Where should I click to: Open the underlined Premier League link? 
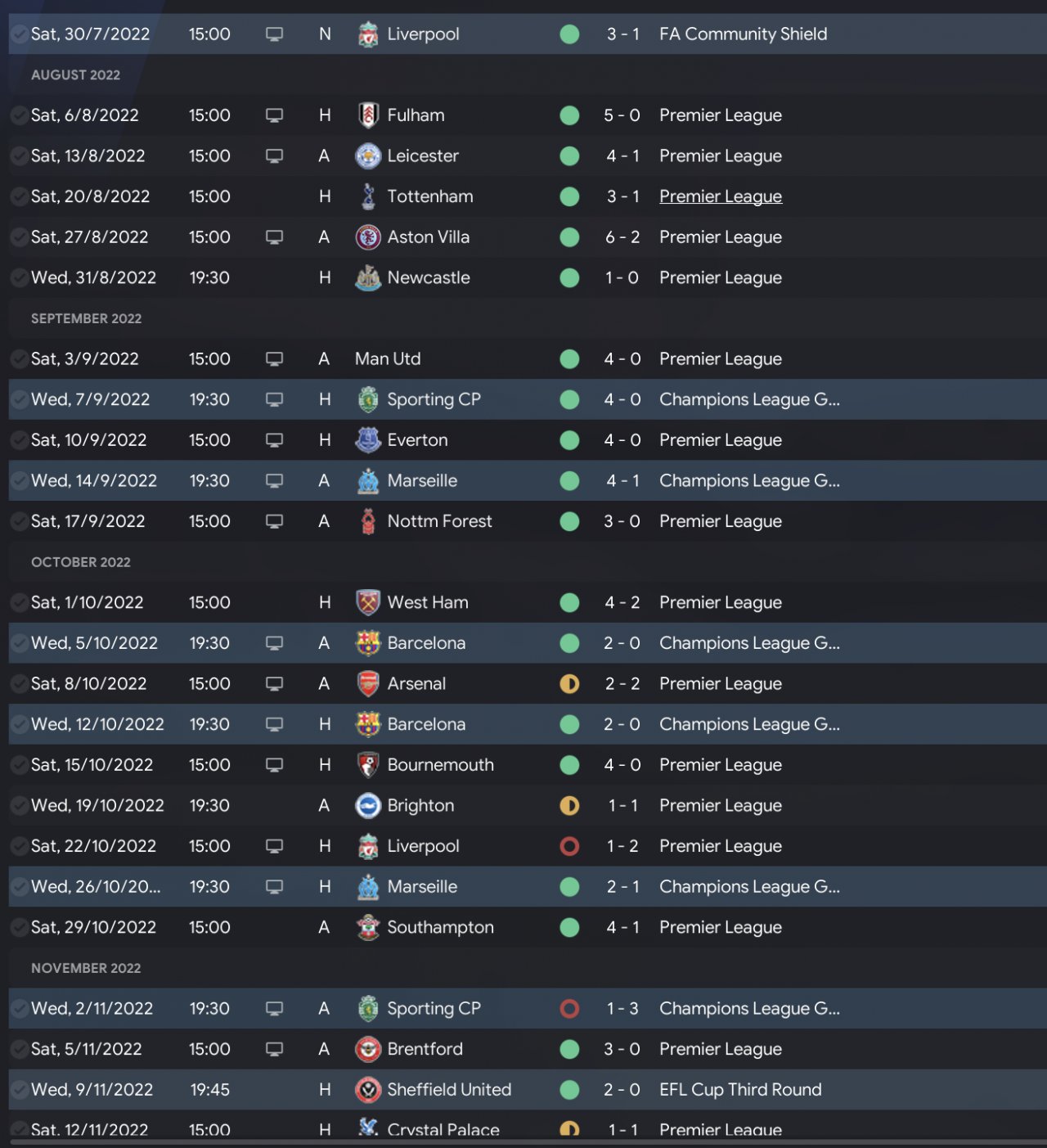(720, 196)
